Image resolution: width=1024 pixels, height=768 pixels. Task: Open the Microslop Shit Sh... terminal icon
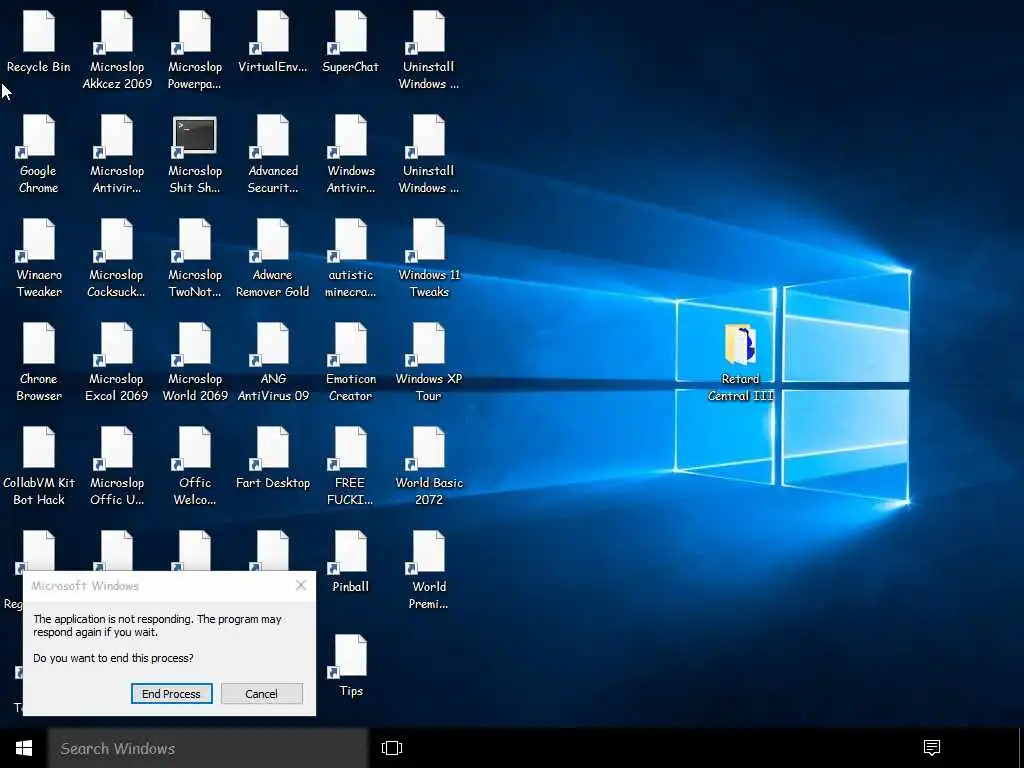[195, 154]
